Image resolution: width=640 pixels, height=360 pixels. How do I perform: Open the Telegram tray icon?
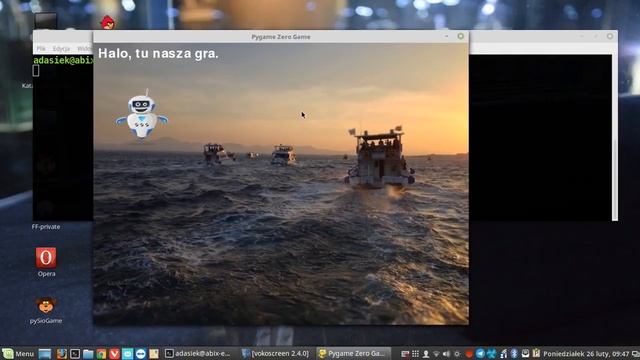480,353
